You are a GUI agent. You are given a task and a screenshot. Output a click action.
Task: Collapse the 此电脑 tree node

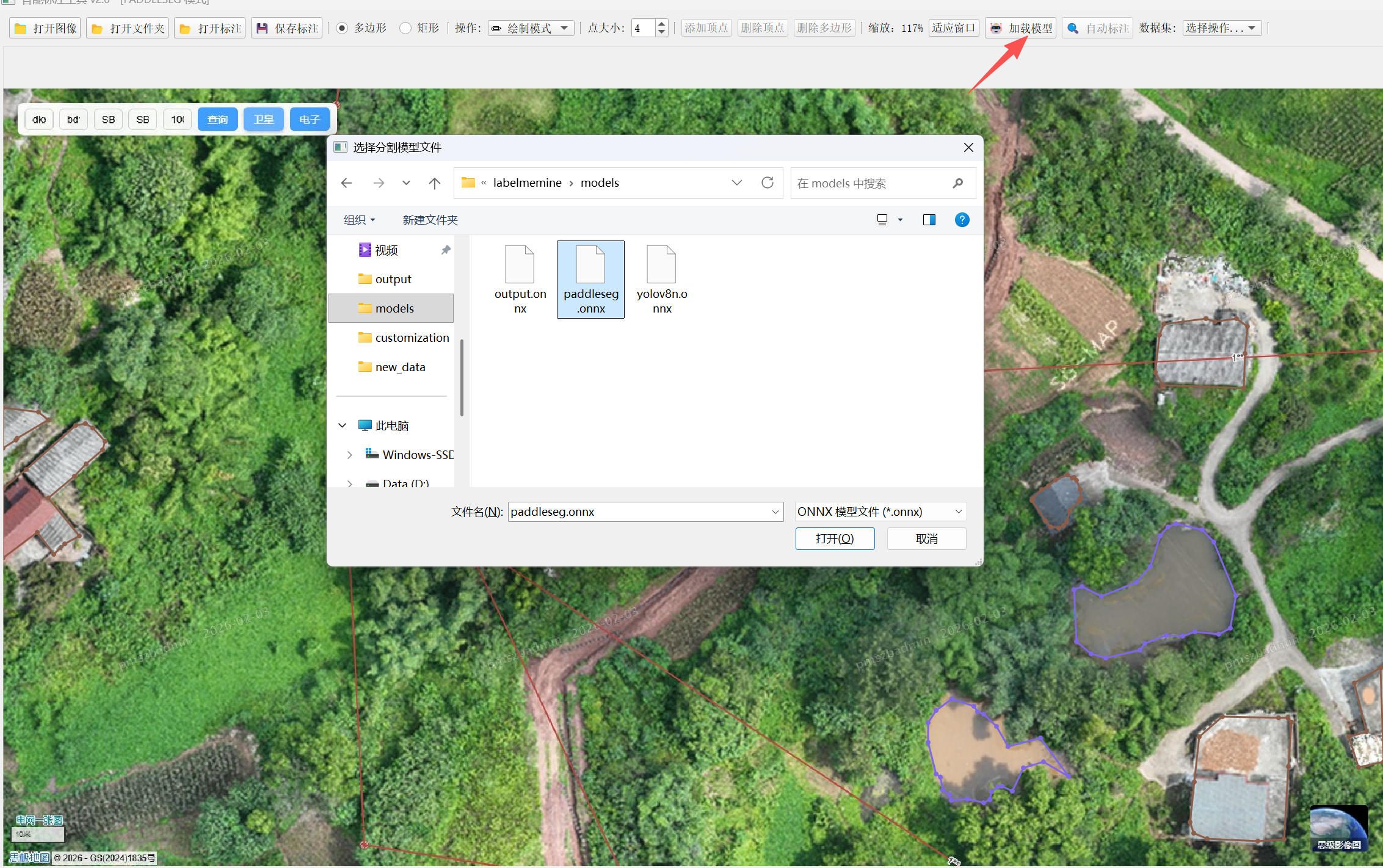point(343,425)
